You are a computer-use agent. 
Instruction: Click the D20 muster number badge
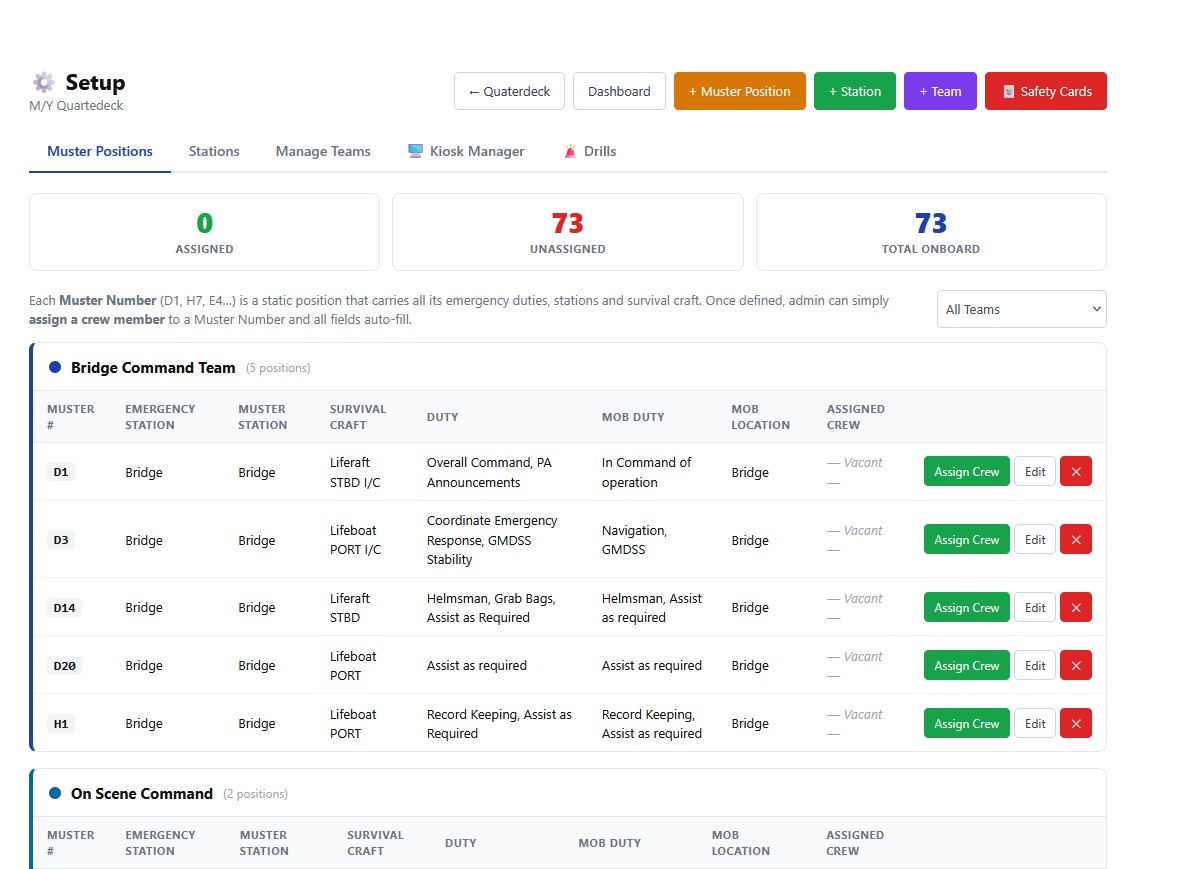coord(64,665)
